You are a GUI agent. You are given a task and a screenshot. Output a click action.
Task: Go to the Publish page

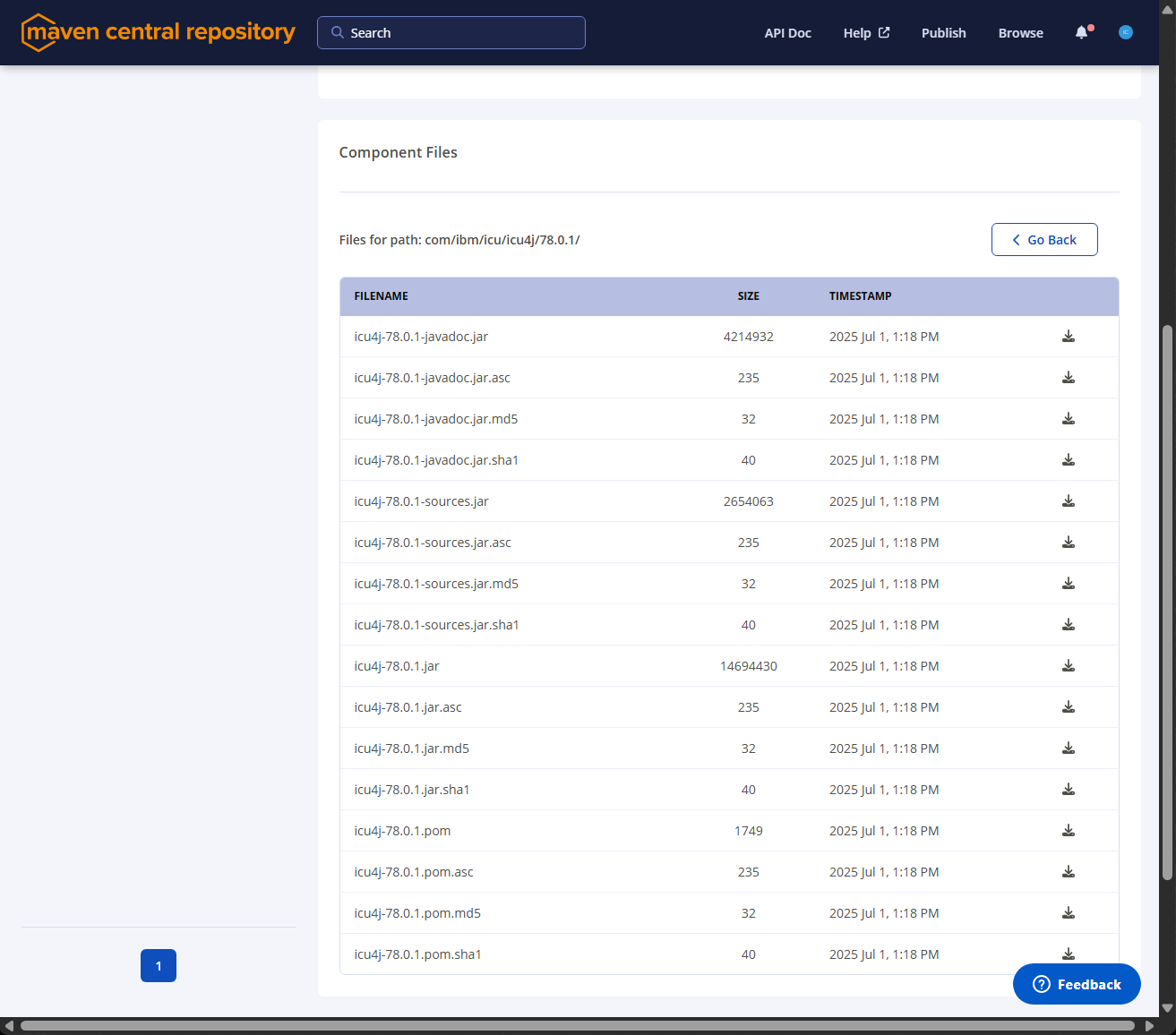click(x=943, y=33)
